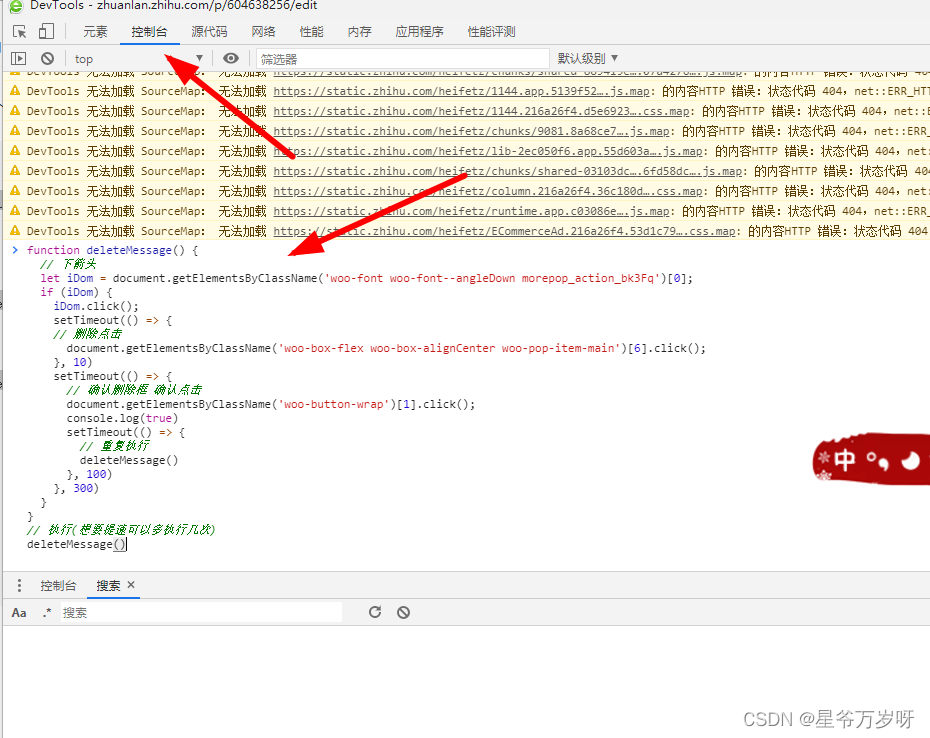This screenshot has height=738, width=930.
Task: Open the chunks/9081.8a68ce7 js.map link
Action: click(x=472, y=131)
